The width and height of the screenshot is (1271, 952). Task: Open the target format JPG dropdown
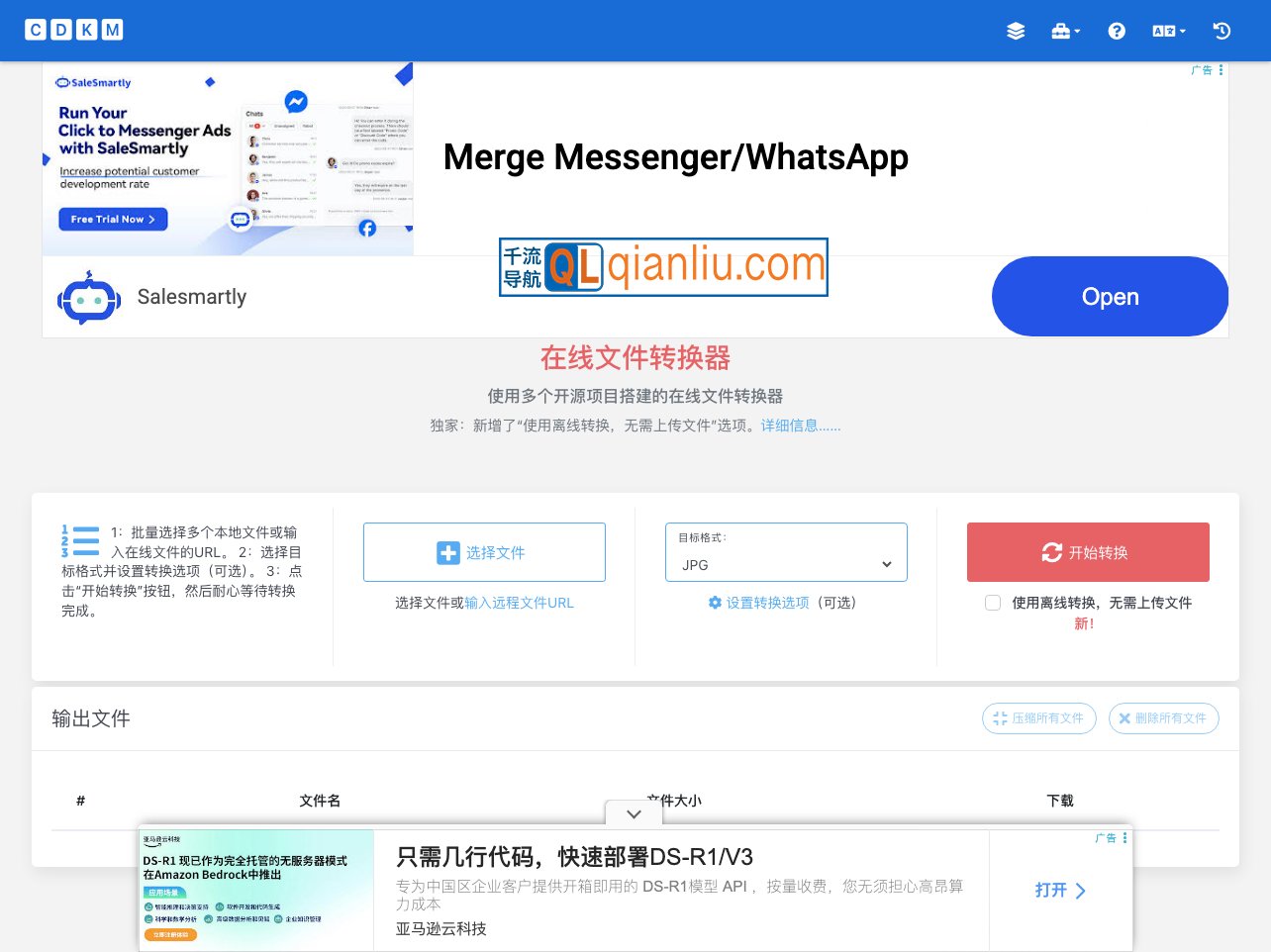(786, 564)
